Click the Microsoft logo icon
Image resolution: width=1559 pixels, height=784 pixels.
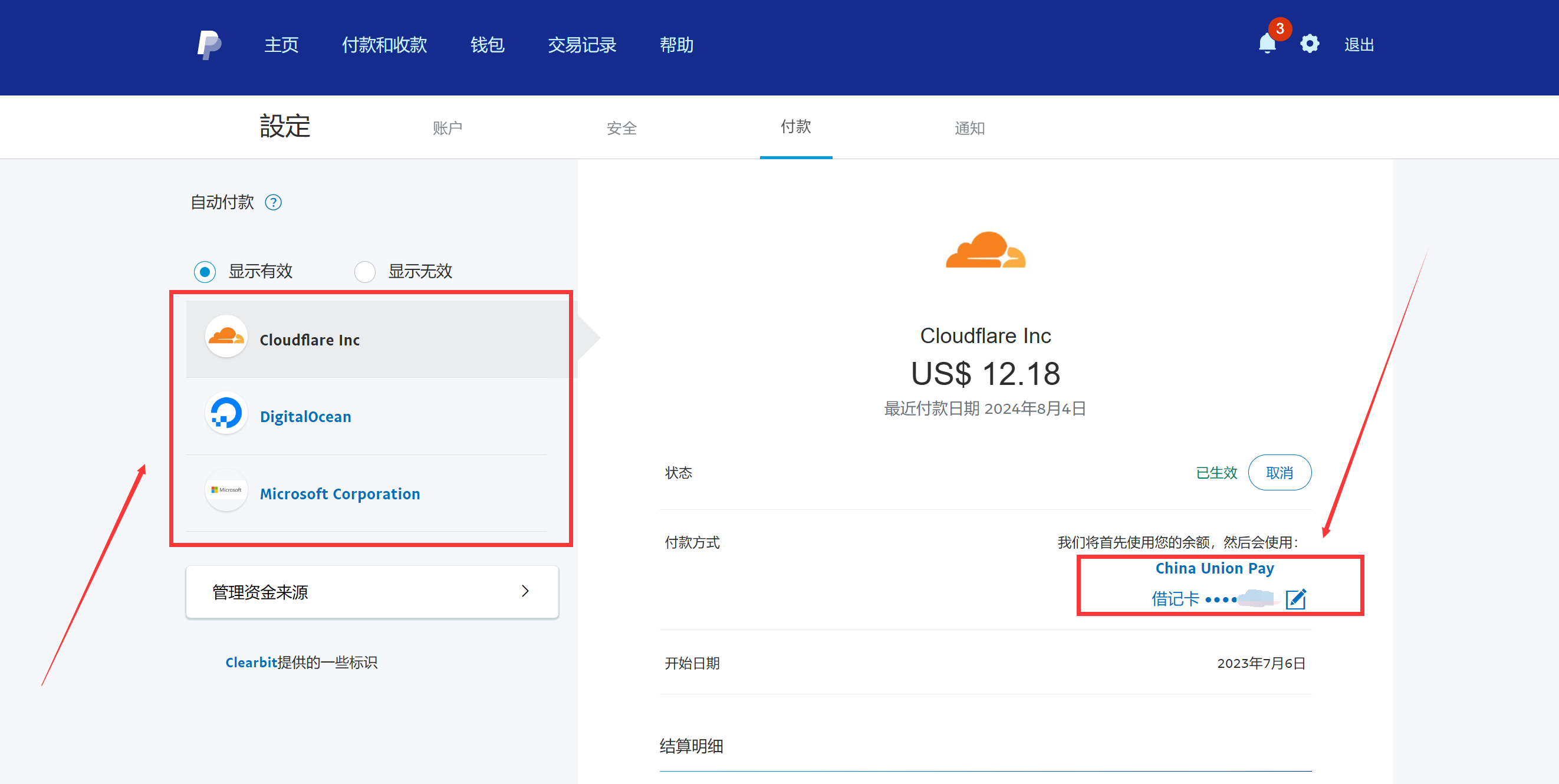tap(226, 490)
